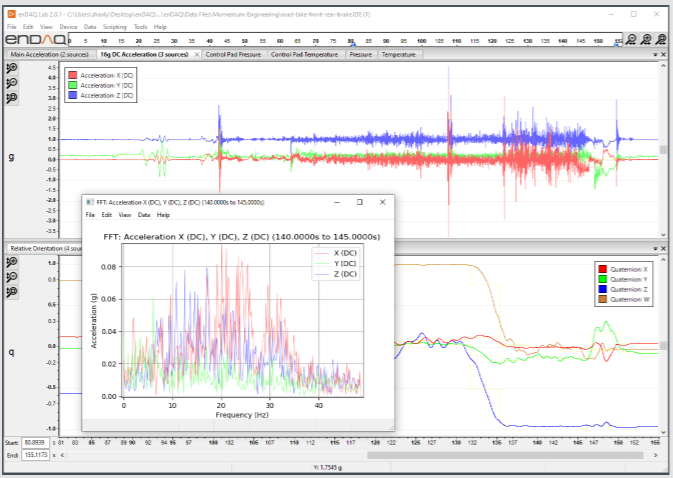Switch to the Temperature tab
Viewport: 673px width, 478px height.
coord(398,54)
